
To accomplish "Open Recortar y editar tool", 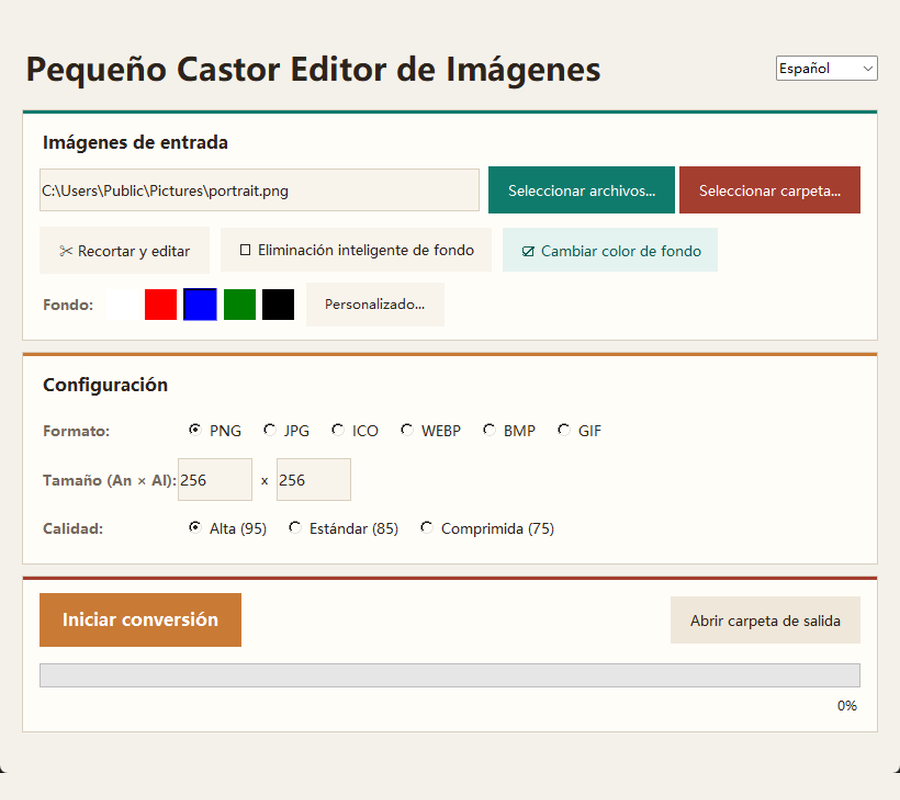I will [125, 250].
